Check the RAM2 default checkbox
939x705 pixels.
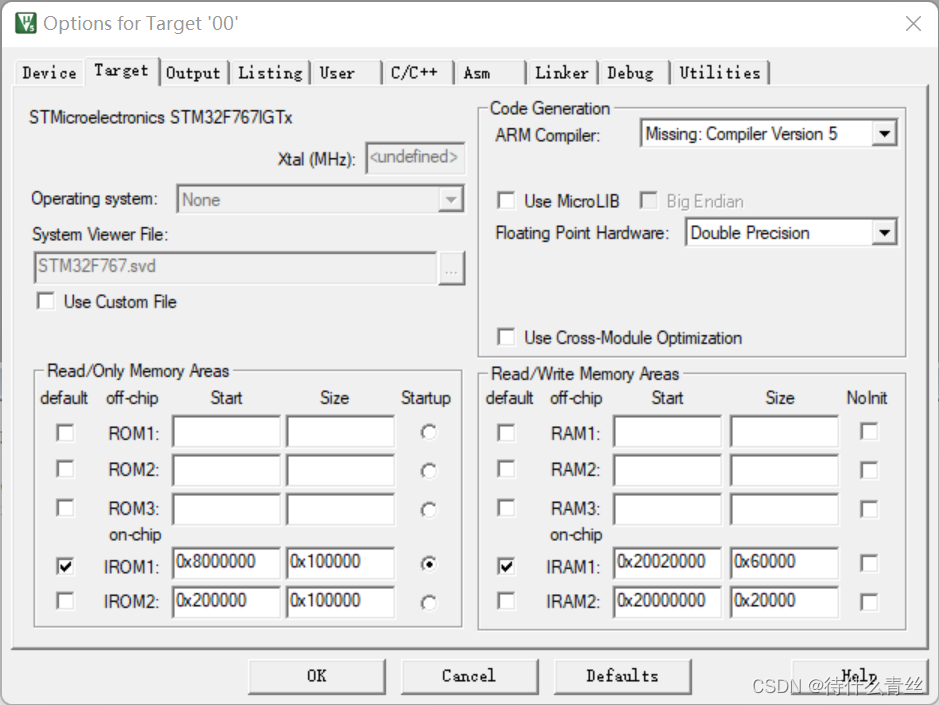(x=506, y=469)
